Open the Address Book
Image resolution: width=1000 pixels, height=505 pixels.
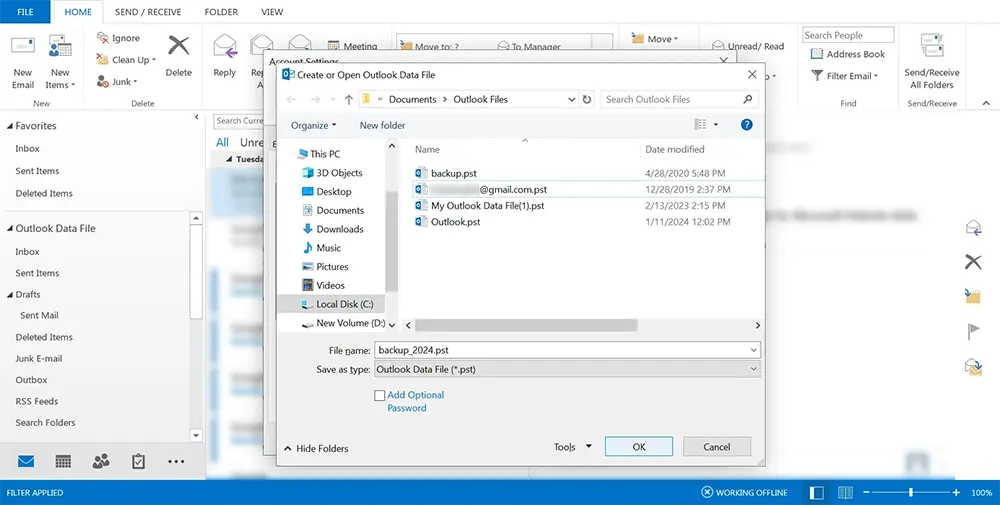[x=848, y=54]
